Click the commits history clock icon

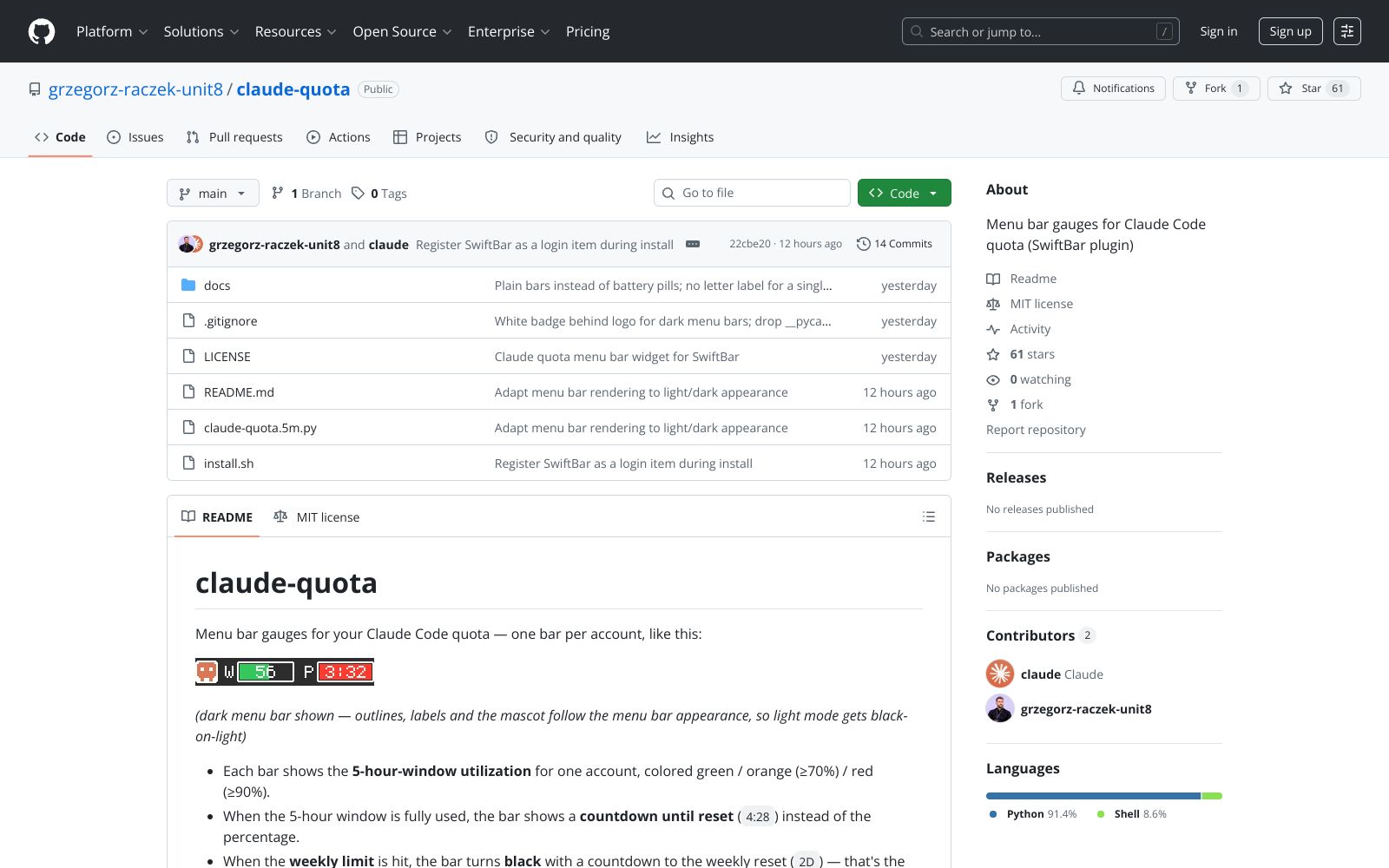pyautogui.click(x=863, y=244)
